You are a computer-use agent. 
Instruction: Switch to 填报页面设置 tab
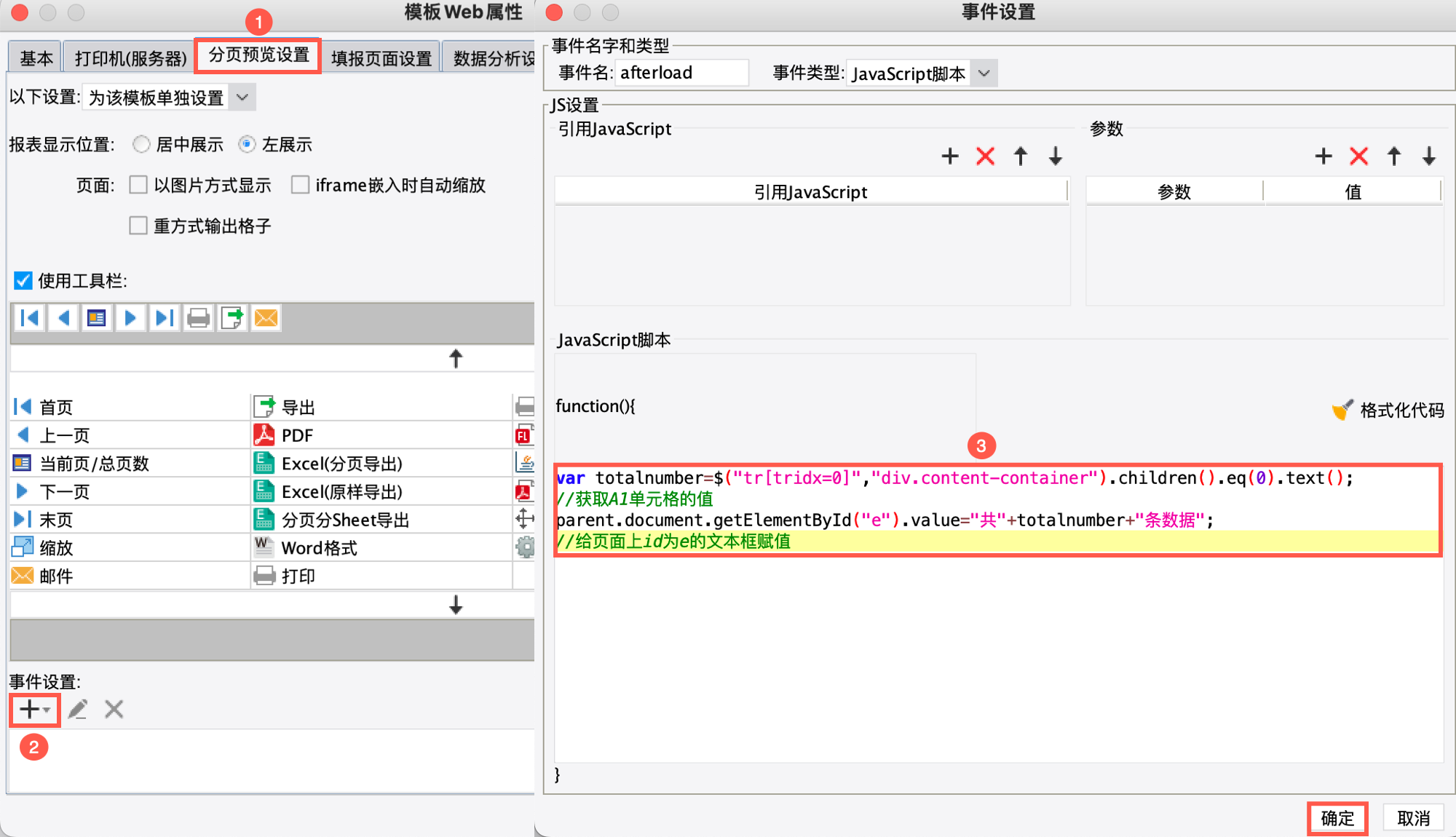click(381, 58)
